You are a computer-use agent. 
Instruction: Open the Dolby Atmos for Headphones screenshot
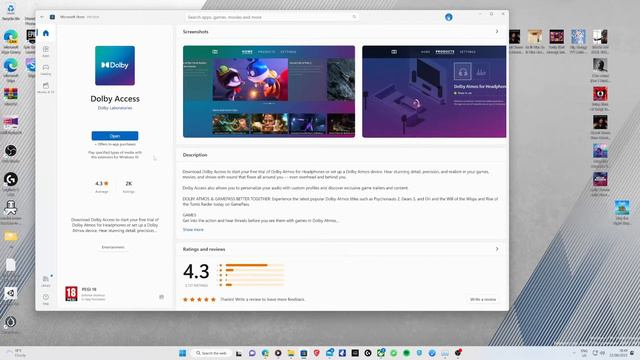pyautogui.click(x=434, y=91)
